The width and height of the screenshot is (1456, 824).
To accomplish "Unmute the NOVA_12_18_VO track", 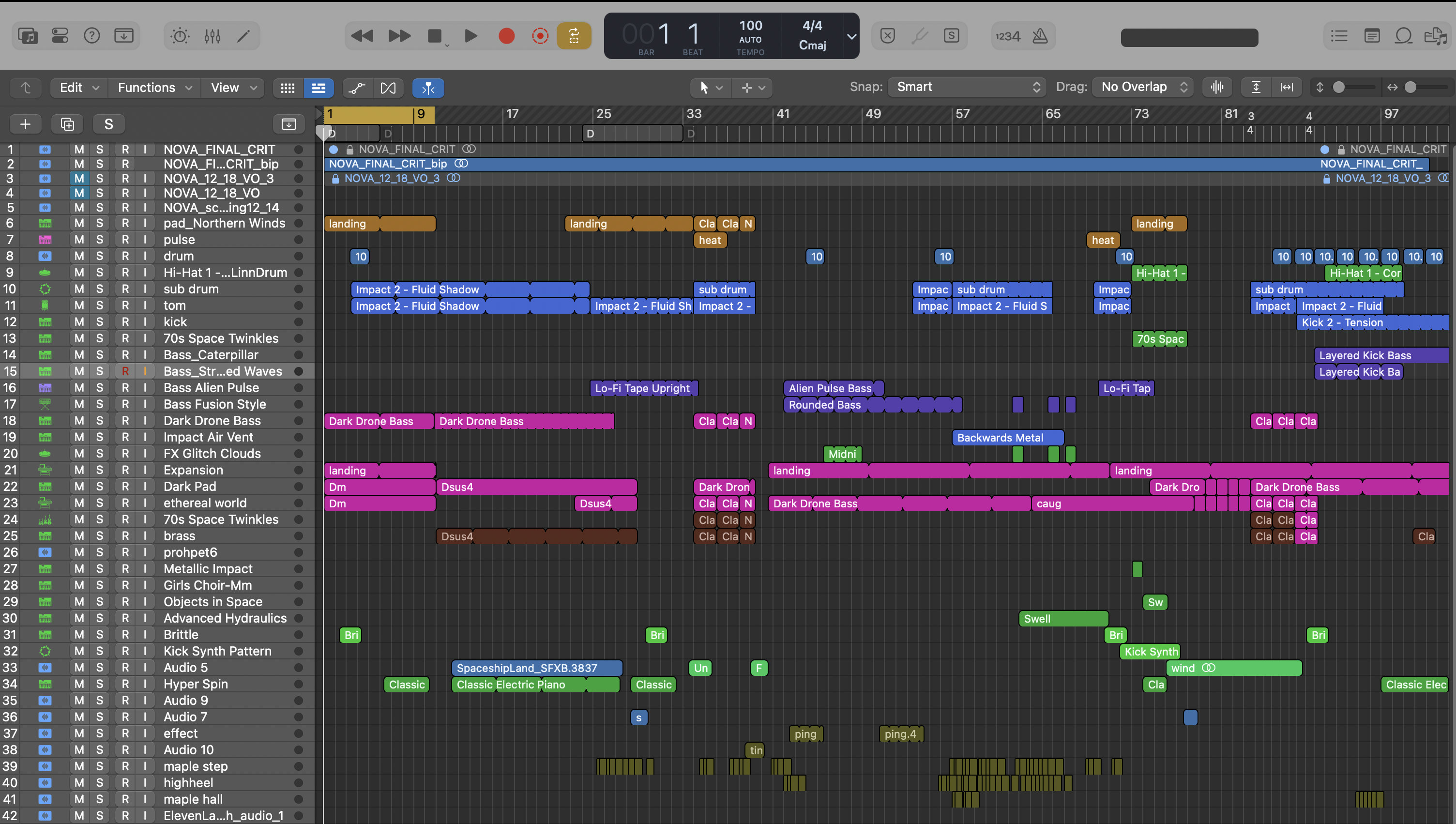I will pos(79,193).
